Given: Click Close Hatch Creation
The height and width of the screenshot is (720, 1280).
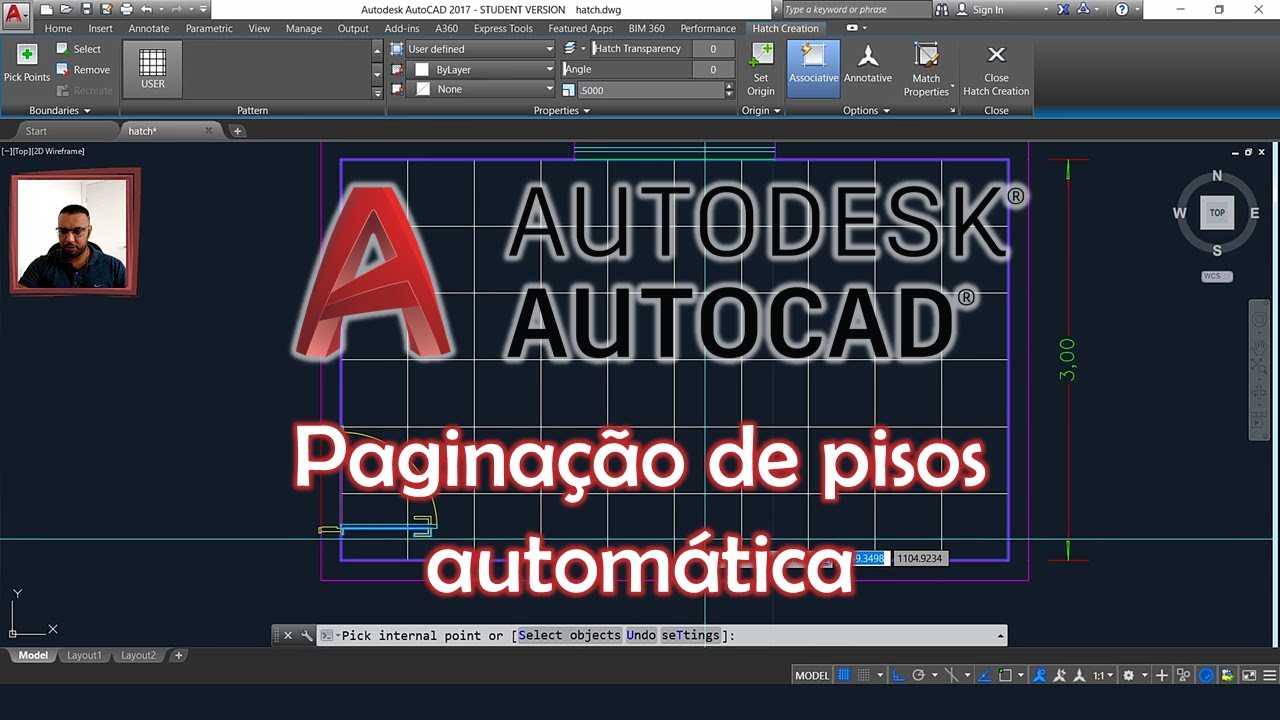Looking at the screenshot, I should click(996, 69).
